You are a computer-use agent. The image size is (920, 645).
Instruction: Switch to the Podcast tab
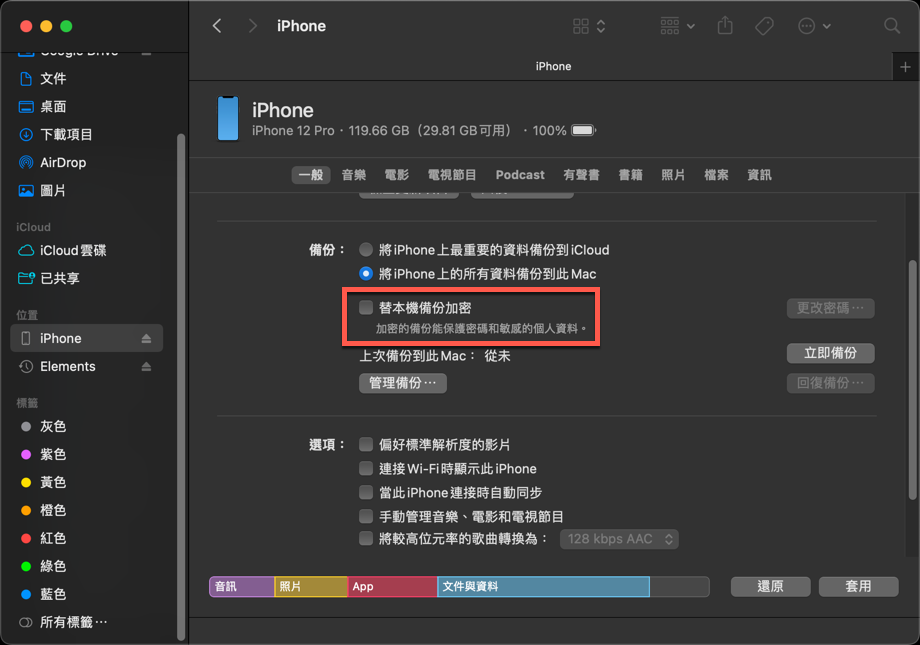[x=520, y=175]
